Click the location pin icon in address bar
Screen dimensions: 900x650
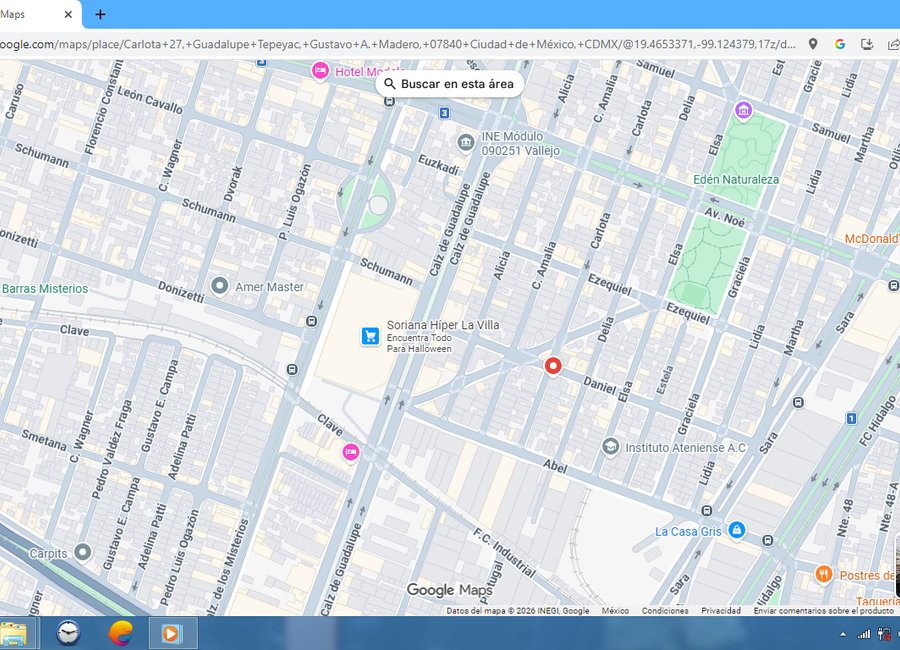click(x=813, y=44)
